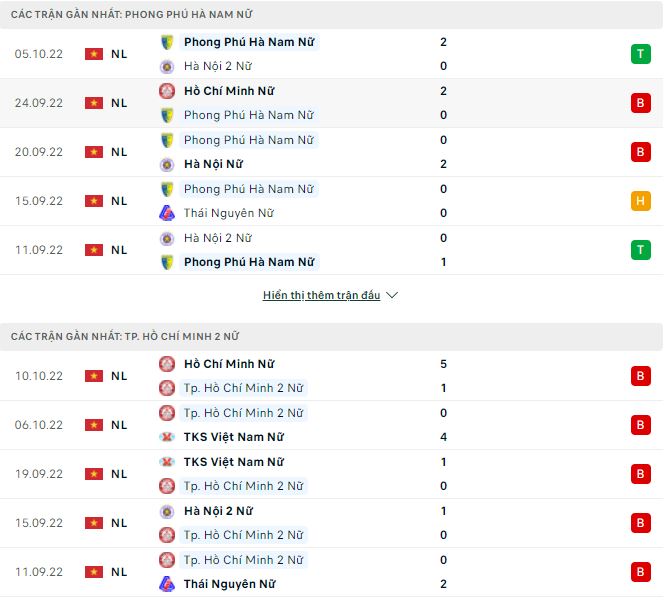Click the orange H draw badge
This screenshot has height=600, width=670.
tap(640, 201)
